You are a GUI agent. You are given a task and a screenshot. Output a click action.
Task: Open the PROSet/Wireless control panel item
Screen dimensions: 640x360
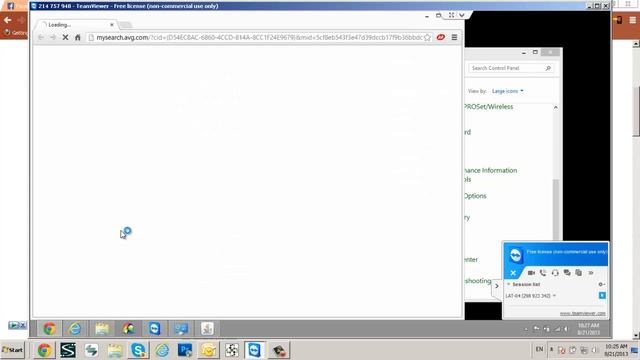pos(489,107)
